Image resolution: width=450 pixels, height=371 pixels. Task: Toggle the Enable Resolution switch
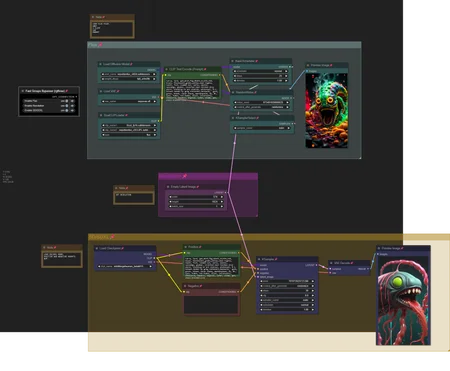click(66, 106)
